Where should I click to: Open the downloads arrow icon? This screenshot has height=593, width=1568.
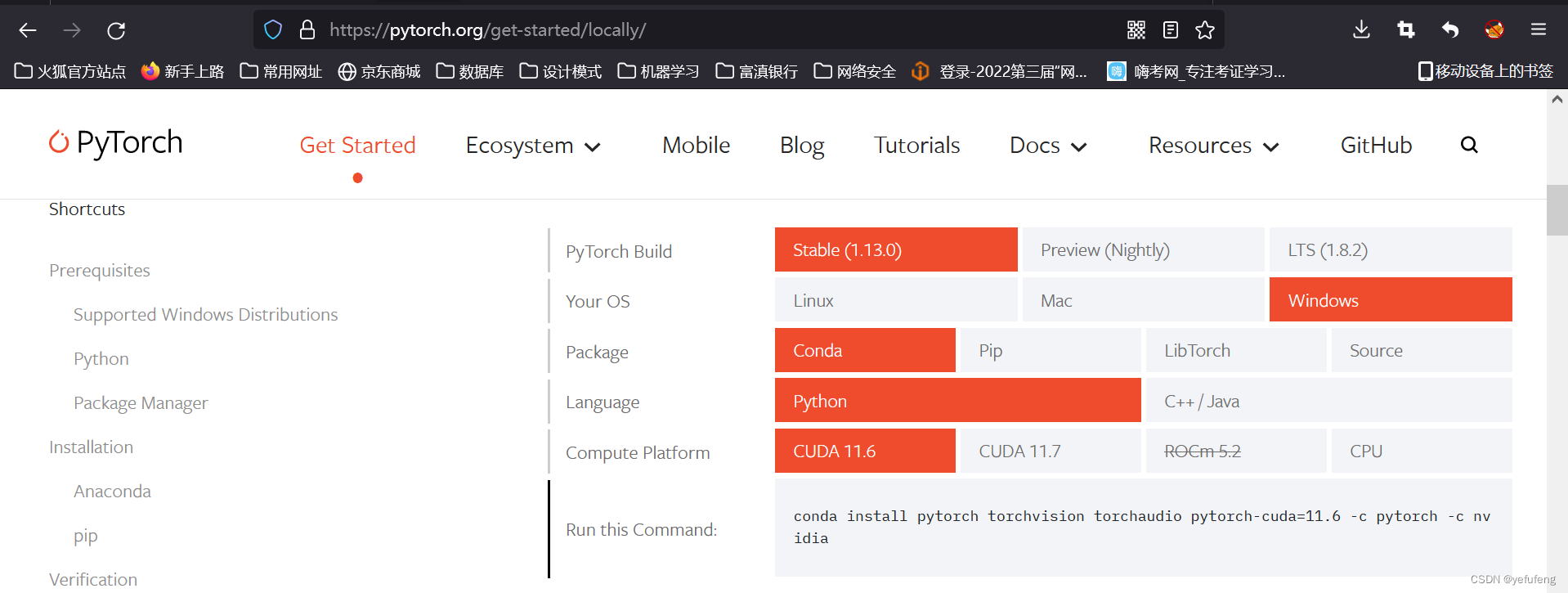pos(1361,30)
